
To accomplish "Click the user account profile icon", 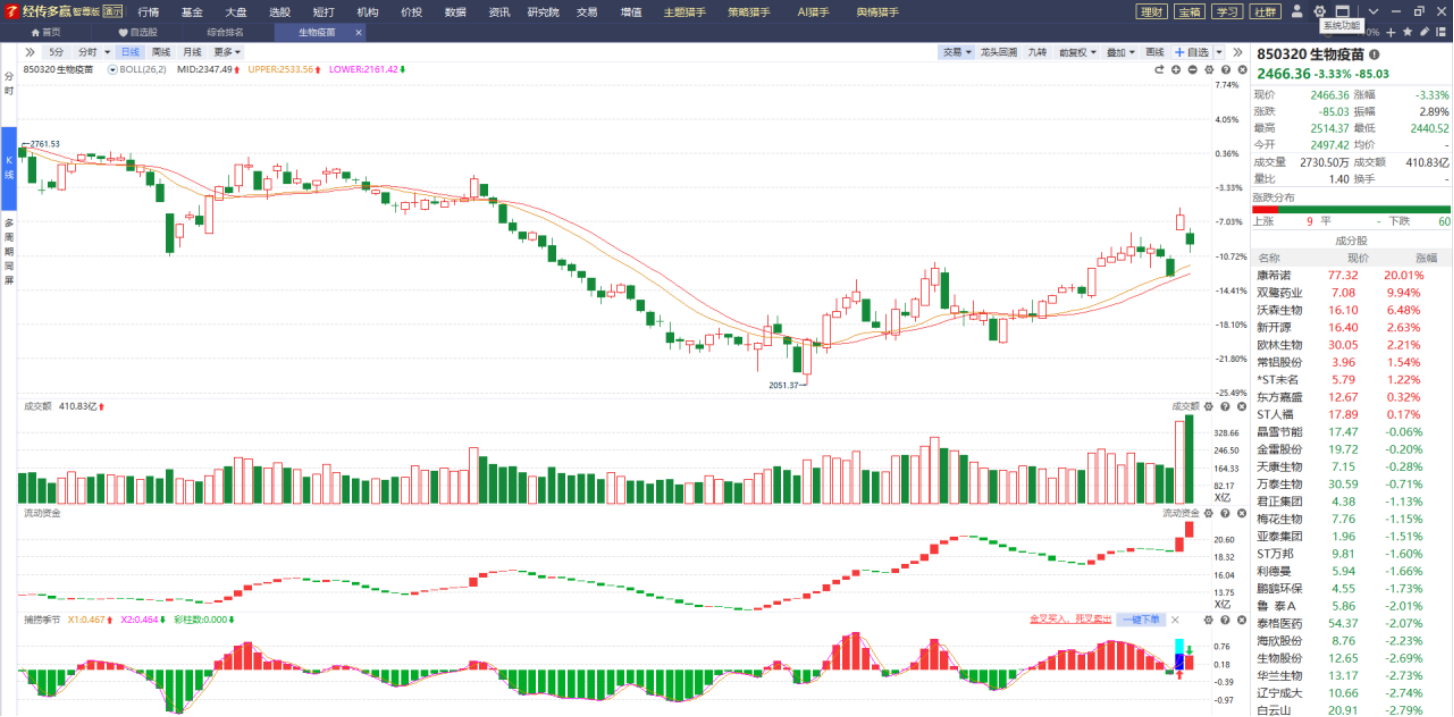I will (1297, 11).
